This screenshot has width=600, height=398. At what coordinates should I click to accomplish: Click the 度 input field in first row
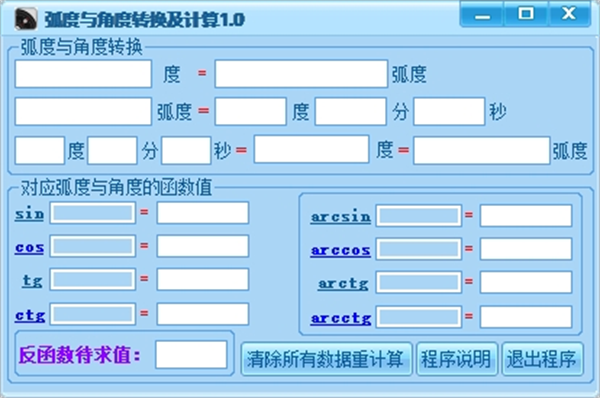(x=83, y=74)
